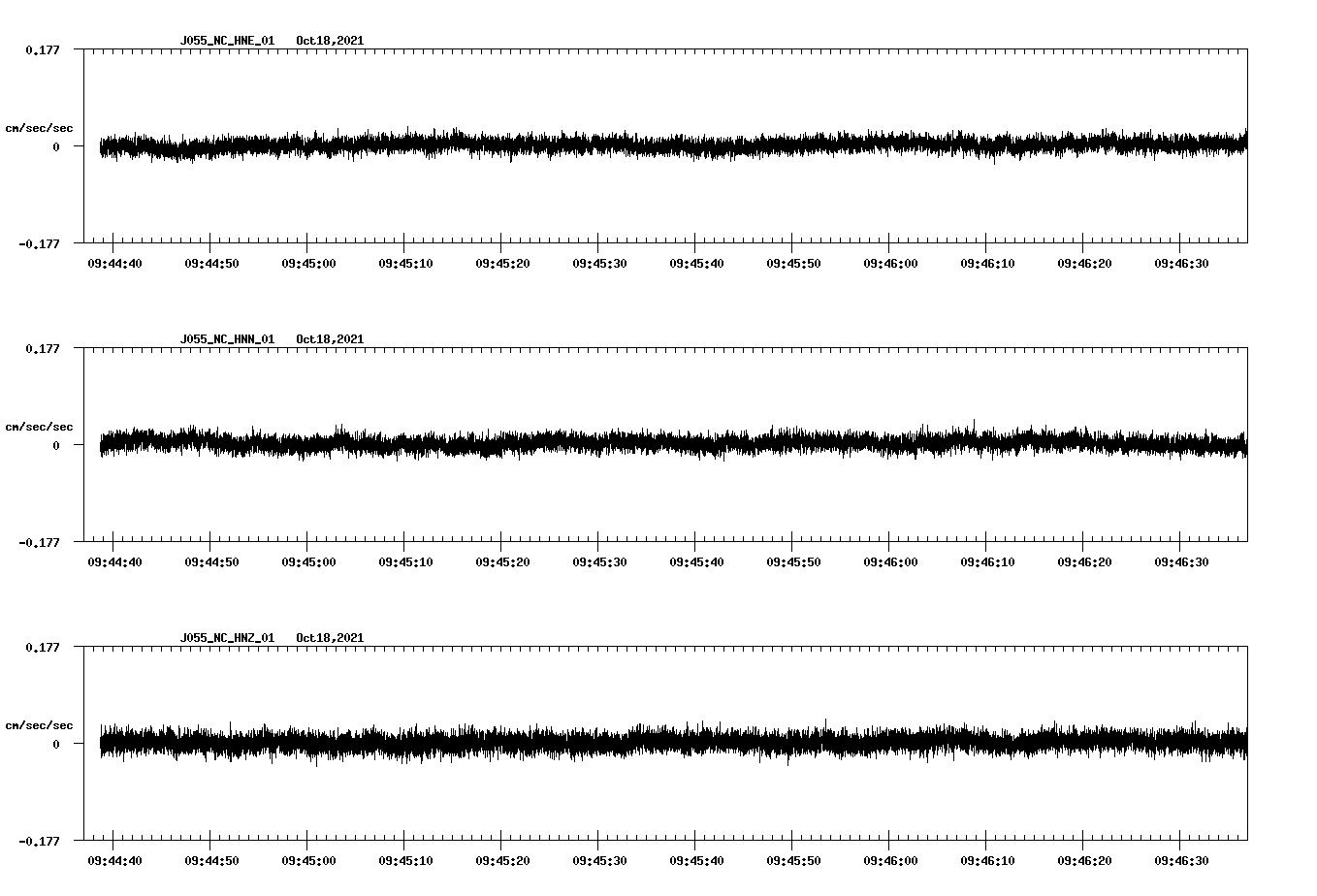Click the 09:45:20 time label under the HNZ plot

[x=502, y=860]
